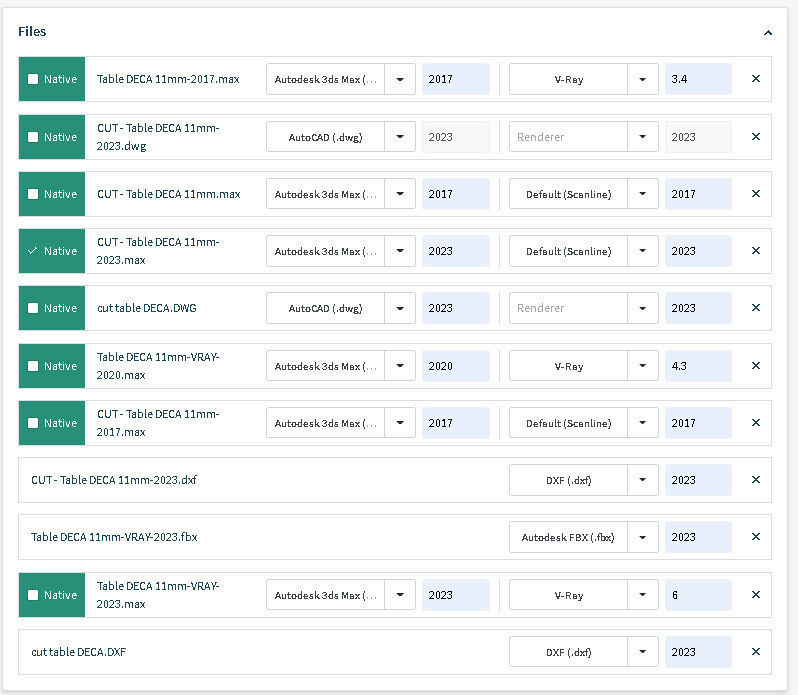Screen dimensions: 798x695
Task: Remove Table DECA 11mm-VRAY-2023.max file
Action: point(755,595)
